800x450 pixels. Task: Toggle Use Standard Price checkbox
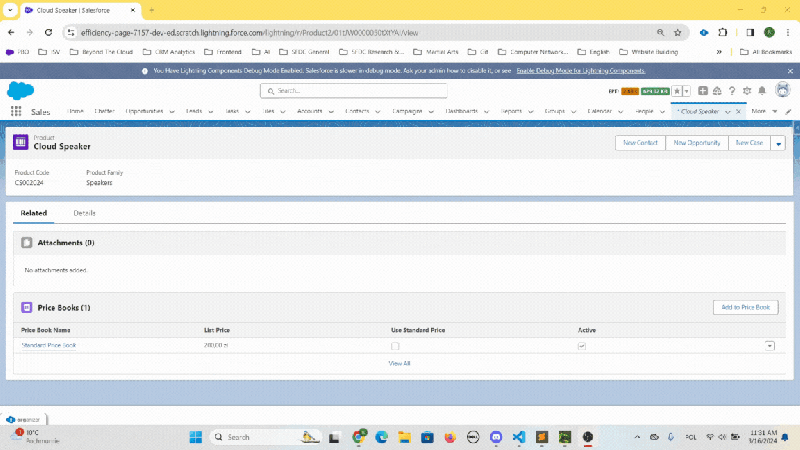pyautogui.click(x=395, y=346)
